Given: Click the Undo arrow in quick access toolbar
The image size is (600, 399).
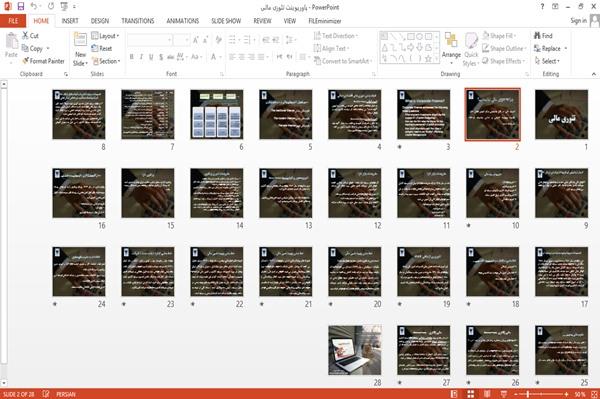Looking at the screenshot, I should pyautogui.click(x=34, y=7).
